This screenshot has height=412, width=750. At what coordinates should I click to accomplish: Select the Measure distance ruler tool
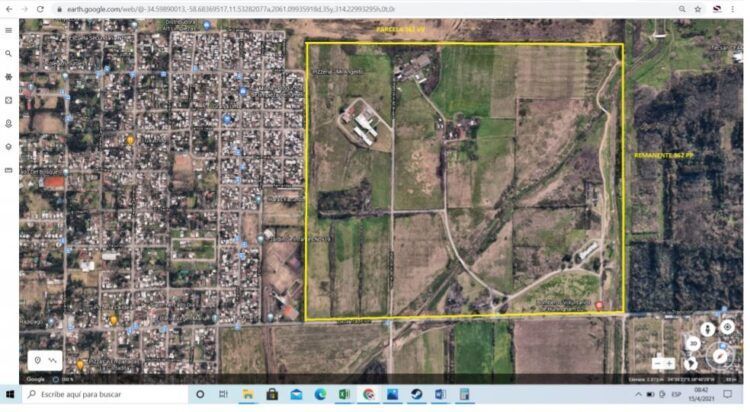(9, 170)
